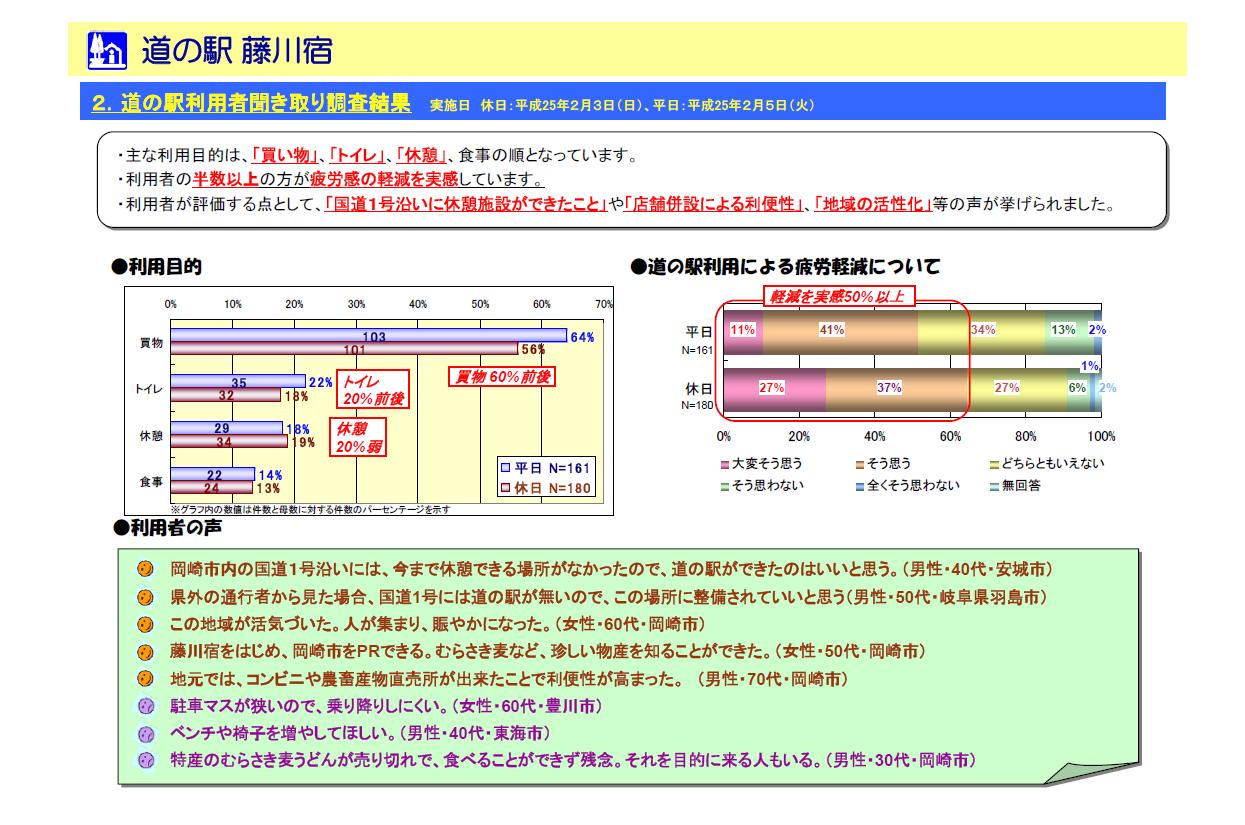
Task: Click the roadside station logo icon in header
Action: tap(108, 49)
